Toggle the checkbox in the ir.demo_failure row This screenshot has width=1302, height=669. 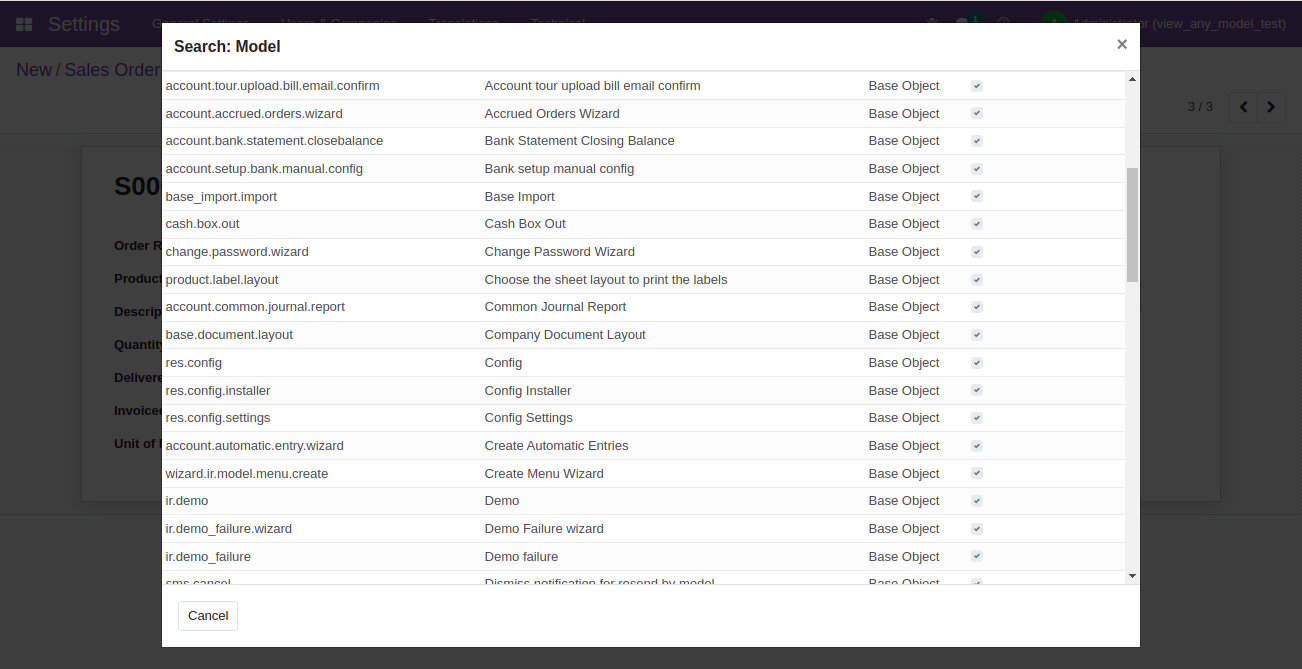pyautogui.click(x=977, y=556)
